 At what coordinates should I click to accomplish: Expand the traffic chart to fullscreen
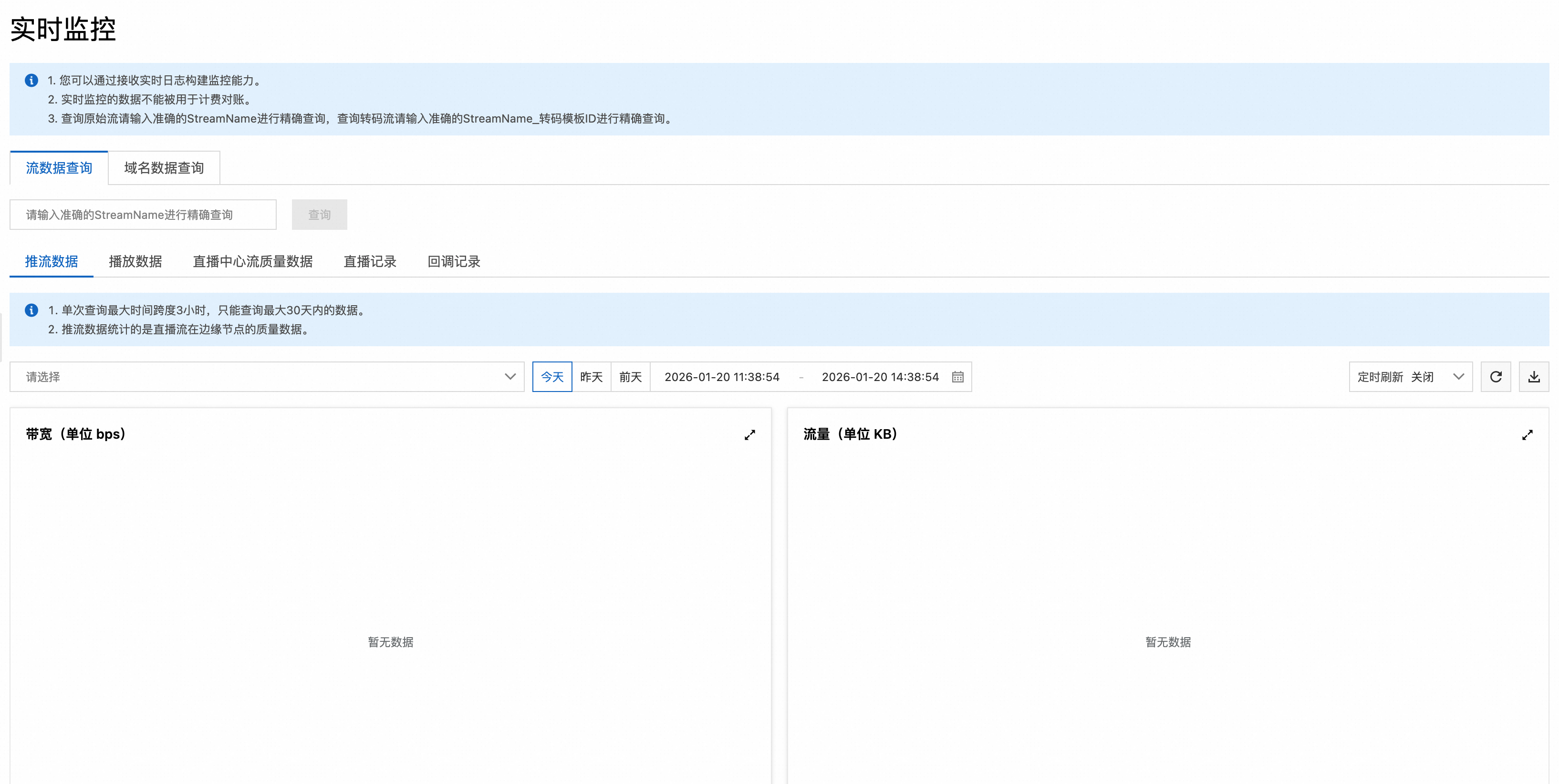[1527, 435]
